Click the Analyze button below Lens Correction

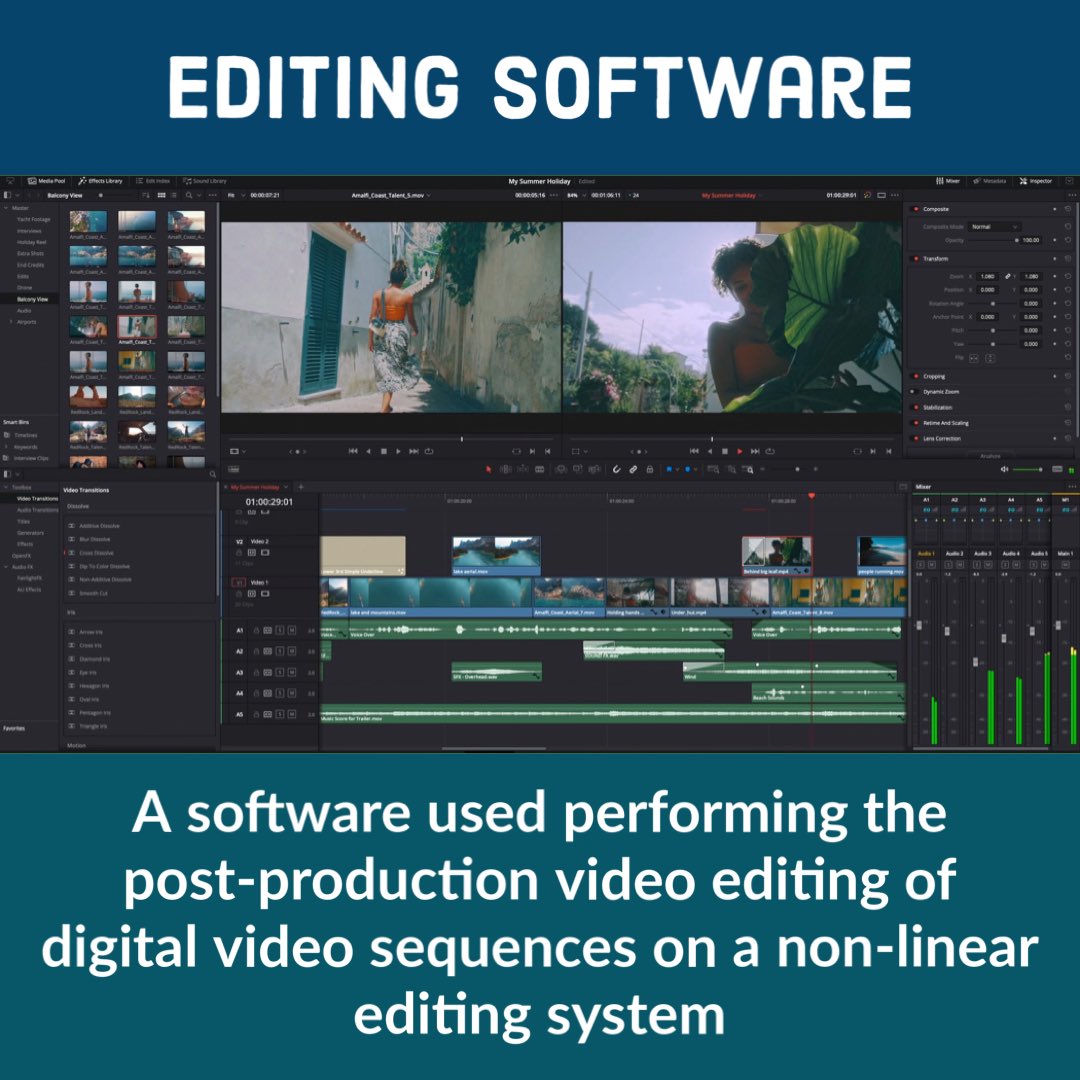click(x=991, y=455)
